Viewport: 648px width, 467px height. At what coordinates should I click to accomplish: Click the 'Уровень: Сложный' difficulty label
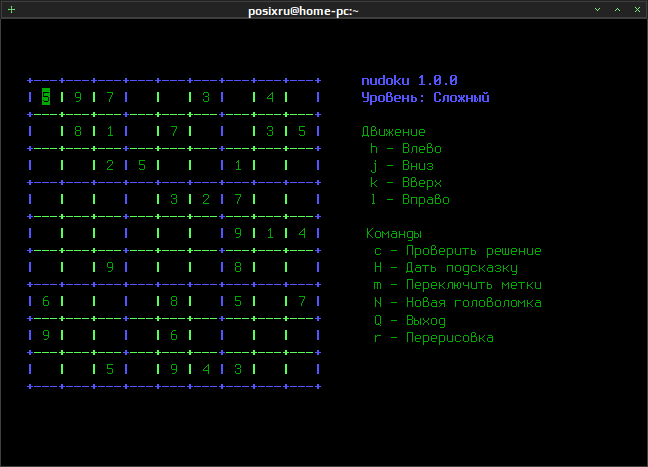(x=425, y=98)
